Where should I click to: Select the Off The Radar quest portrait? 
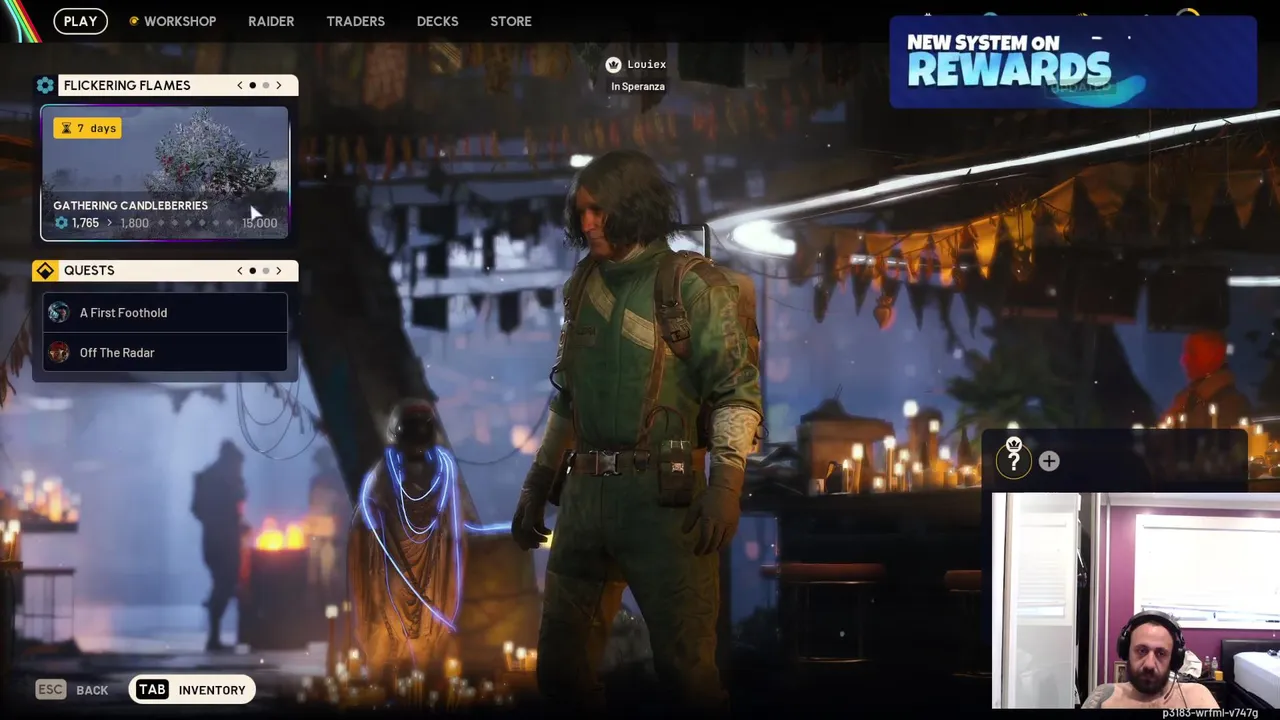[59, 352]
